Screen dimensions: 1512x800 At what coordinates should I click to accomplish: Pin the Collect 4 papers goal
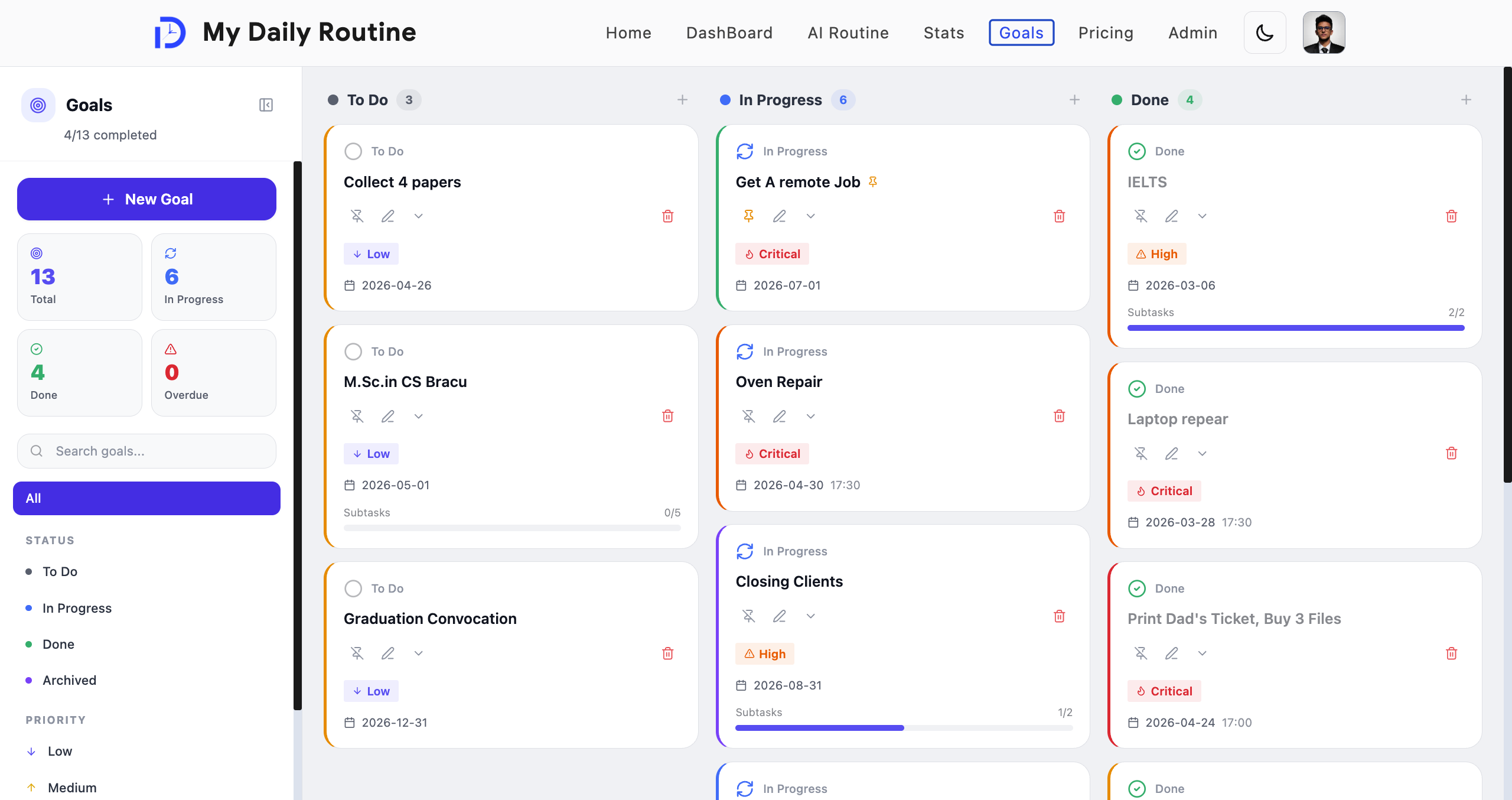click(x=357, y=216)
